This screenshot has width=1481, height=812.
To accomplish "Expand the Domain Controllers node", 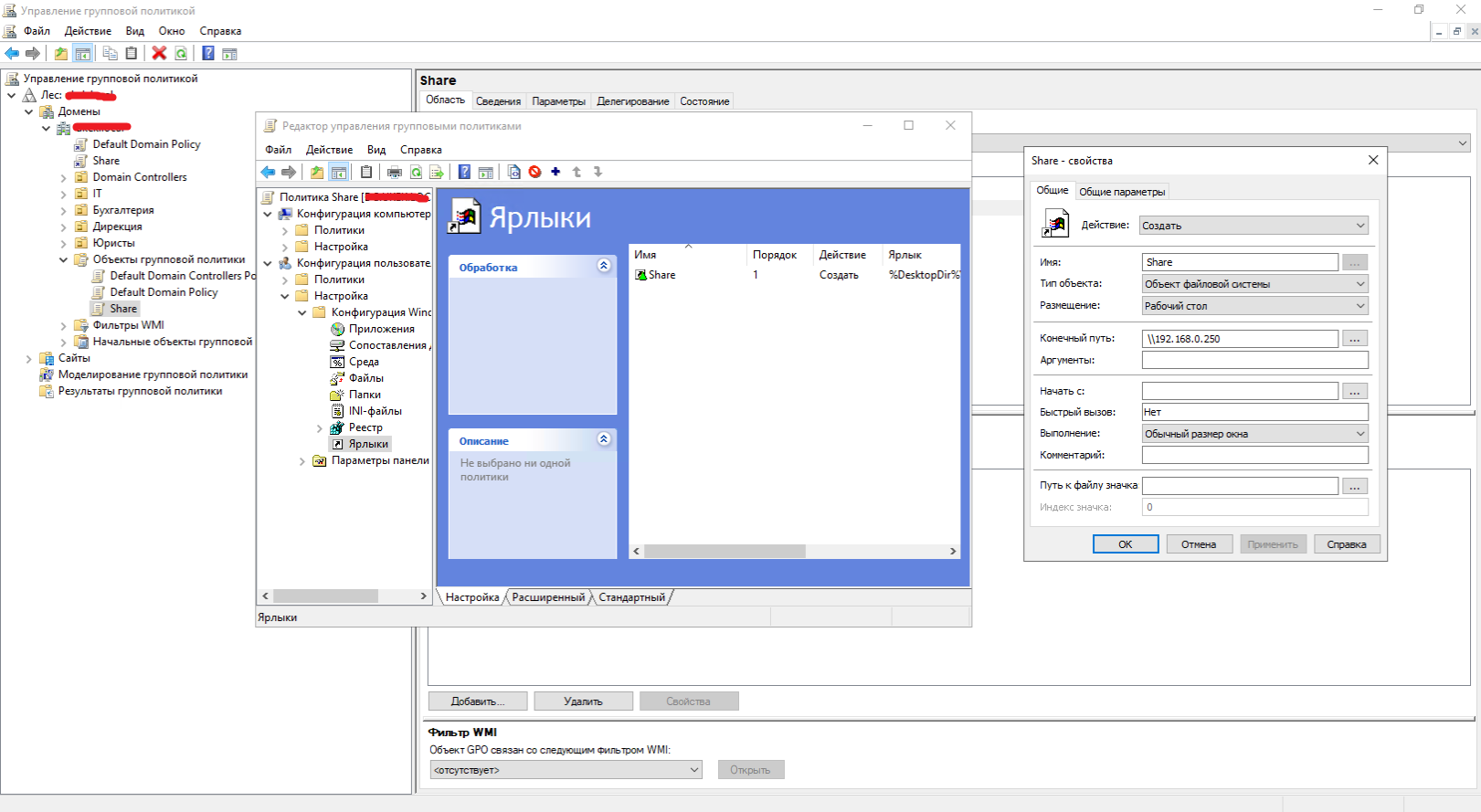I will click(63, 177).
